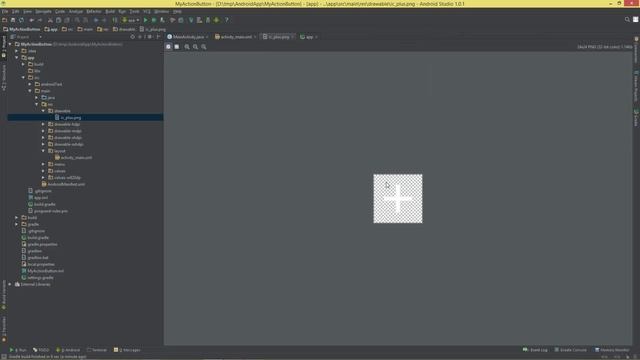640x360 pixels.
Task: Select AndroidManifest.xml in the project tree
Action: tap(65, 184)
